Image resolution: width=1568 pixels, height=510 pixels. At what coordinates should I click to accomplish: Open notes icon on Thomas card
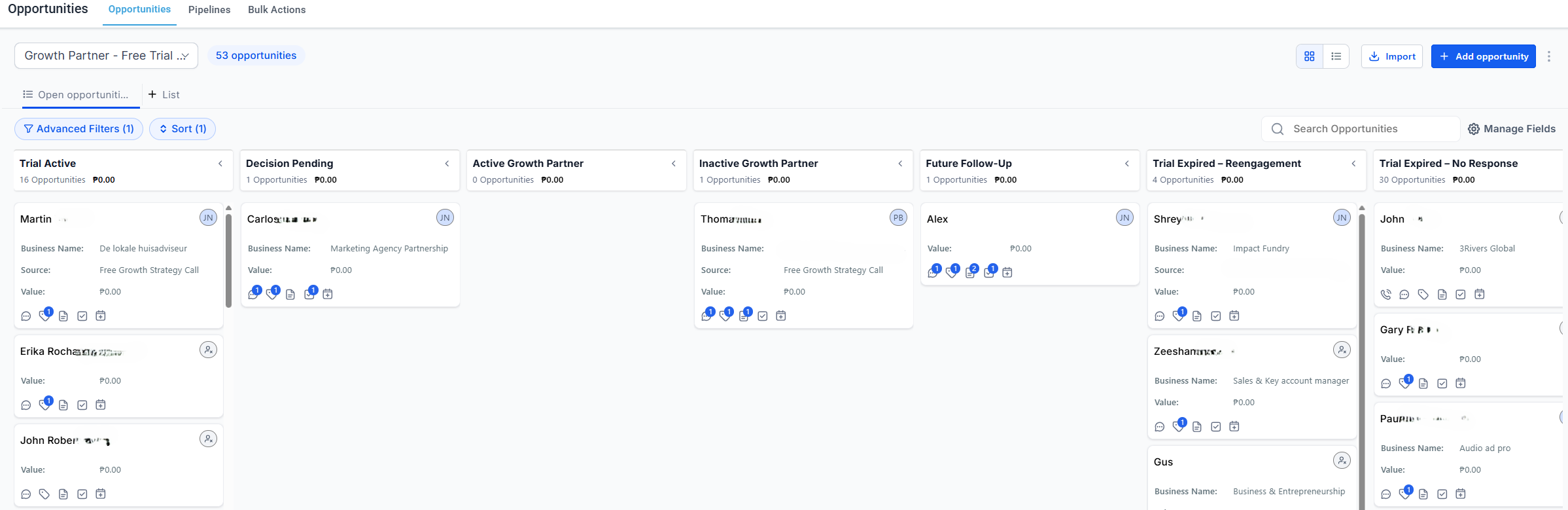(744, 315)
